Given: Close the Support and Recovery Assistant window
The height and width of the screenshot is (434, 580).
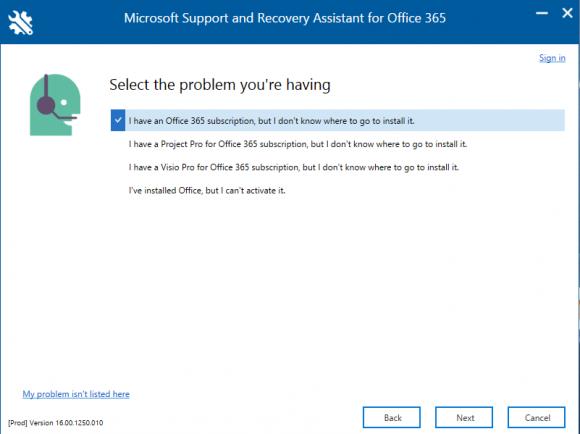Looking at the screenshot, I should coord(567,13).
